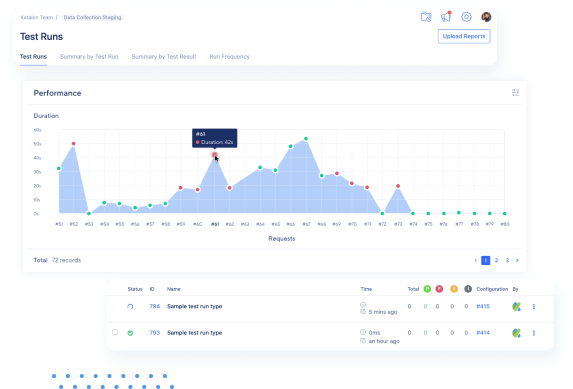
Task: Open the project folder icon in header
Action: [426, 17]
